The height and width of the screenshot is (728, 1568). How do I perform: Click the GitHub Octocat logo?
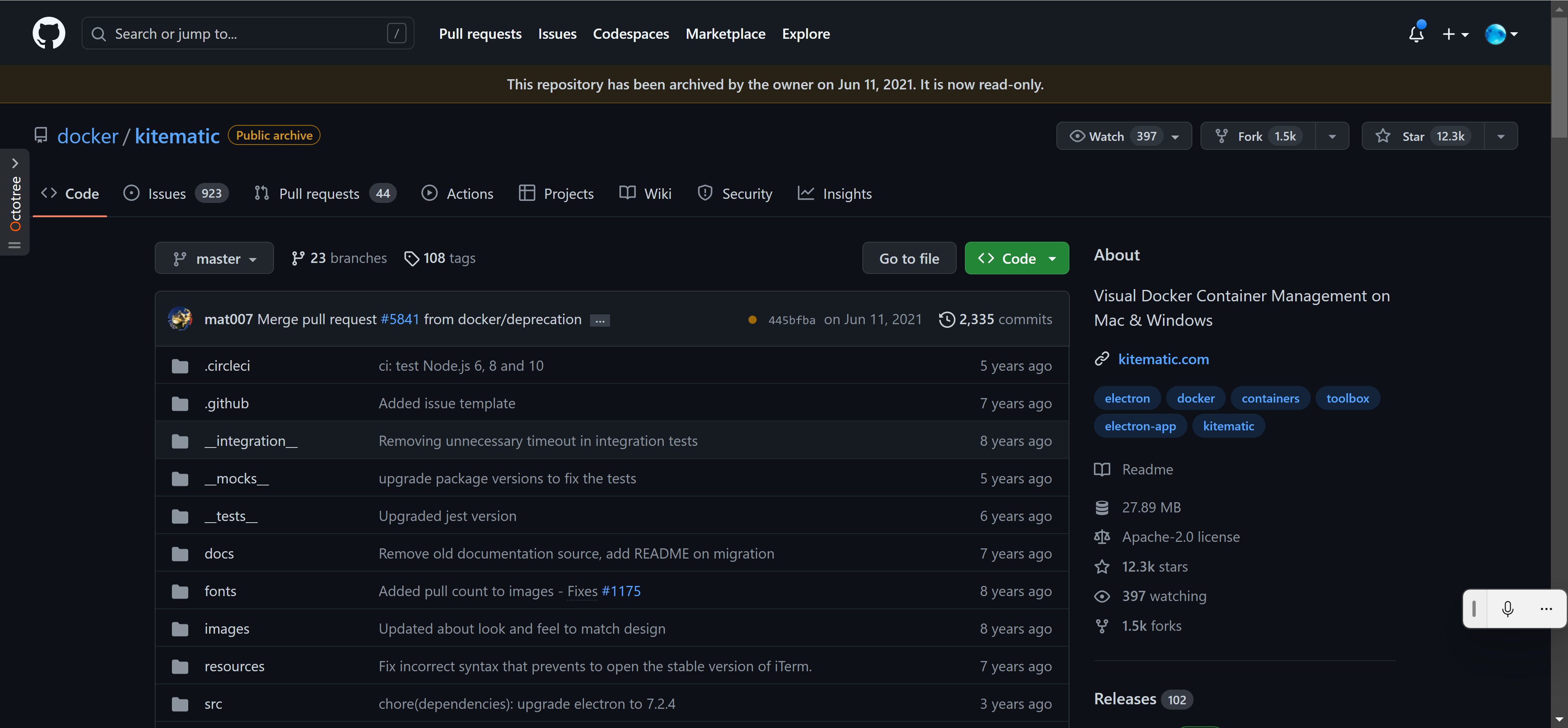point(49,33)
